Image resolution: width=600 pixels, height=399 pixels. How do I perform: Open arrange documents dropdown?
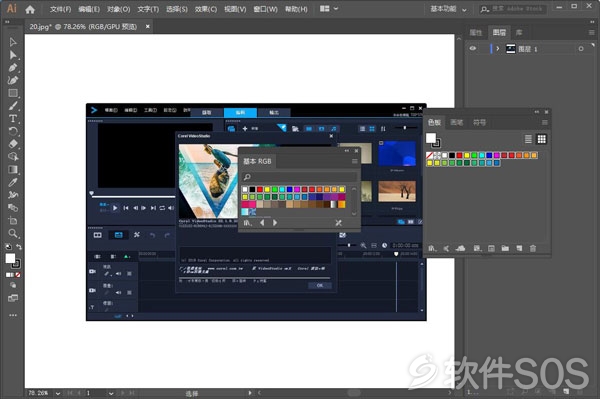coord(329,8)
